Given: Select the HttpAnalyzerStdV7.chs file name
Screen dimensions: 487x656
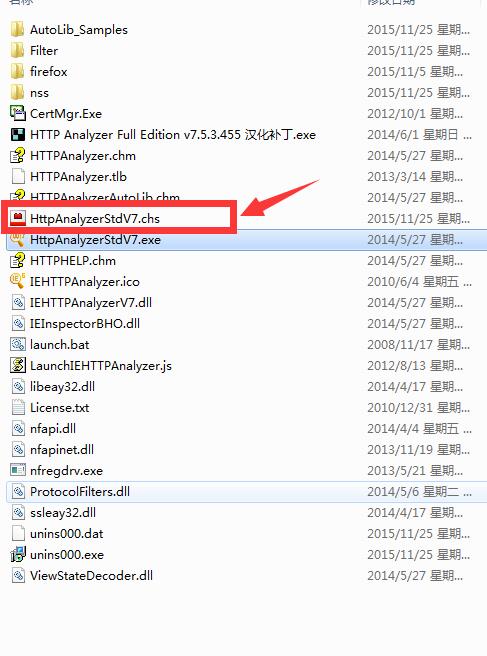Looking at the screenshot, I should [x=95, y=219].
